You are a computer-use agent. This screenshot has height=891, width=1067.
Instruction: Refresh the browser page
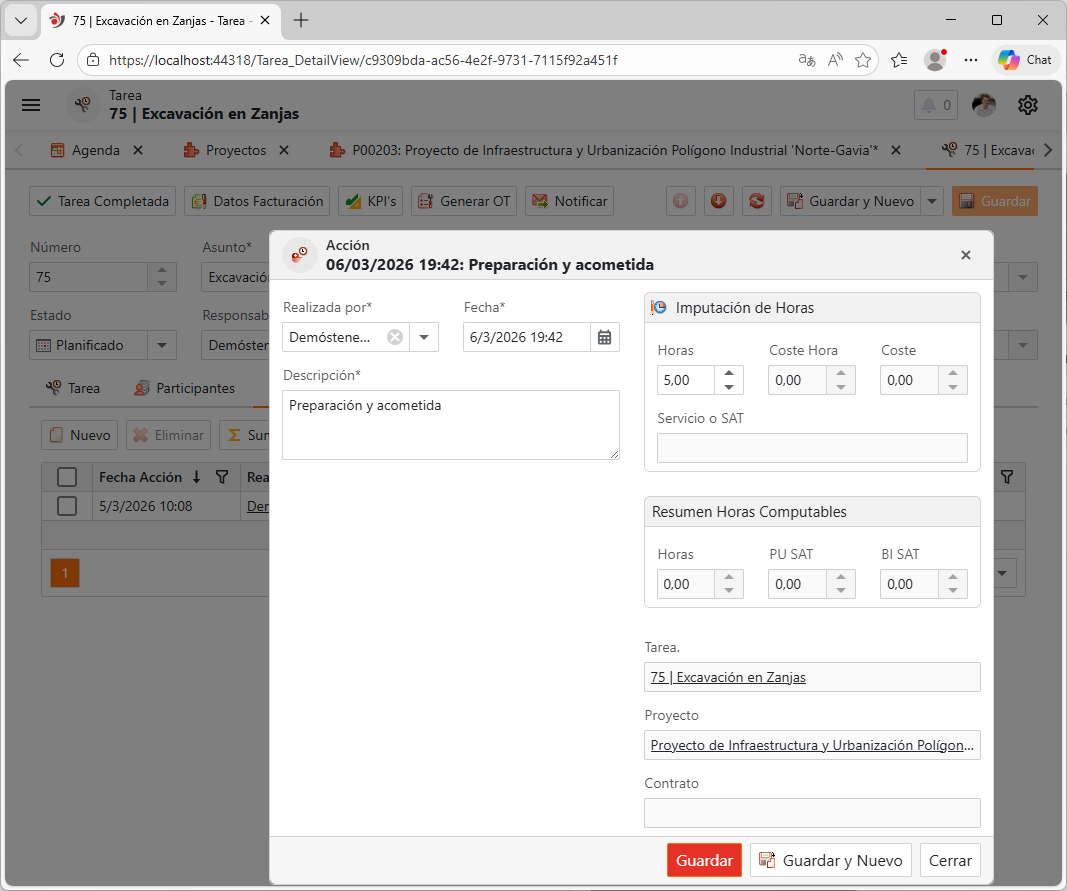point(57,60)
